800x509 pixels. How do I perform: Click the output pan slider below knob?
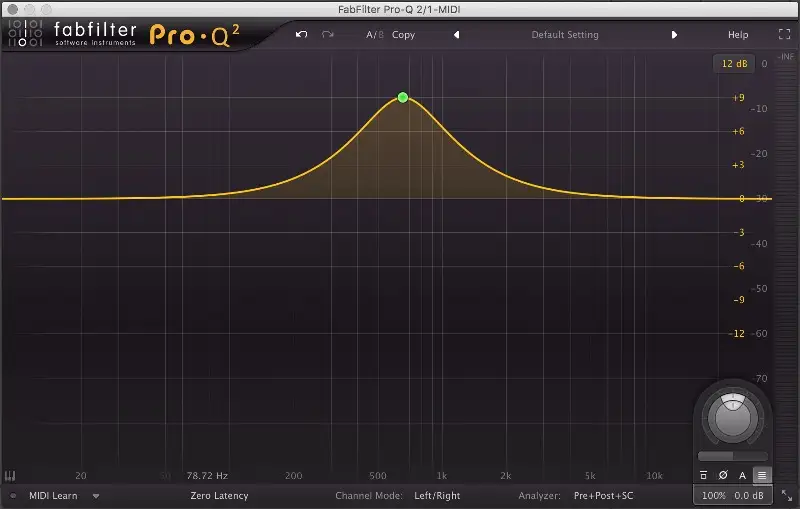click(x=732, y=456)
